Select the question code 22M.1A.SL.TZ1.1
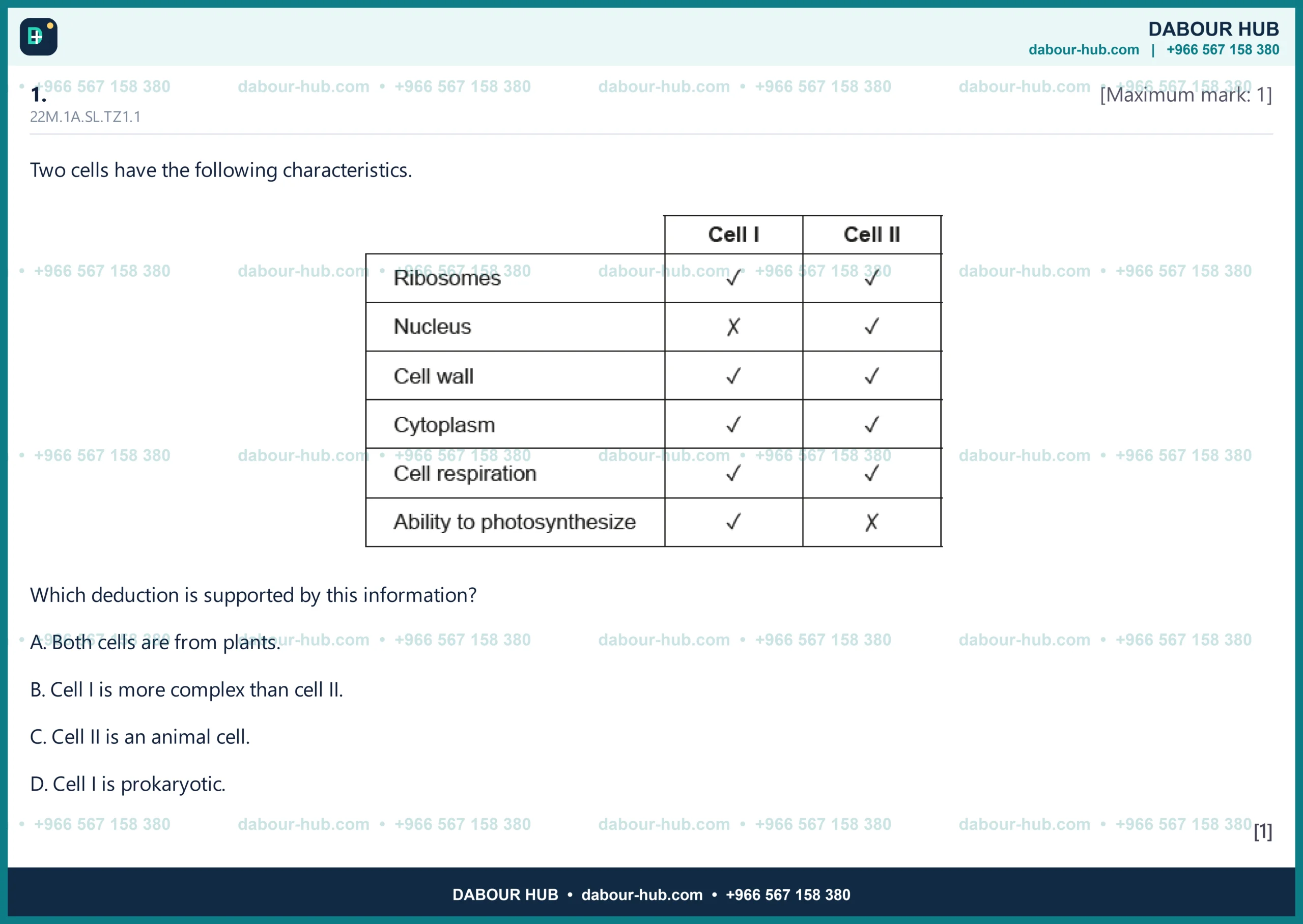This screenshot has width=1303, height=924. (x=86, y=117)
